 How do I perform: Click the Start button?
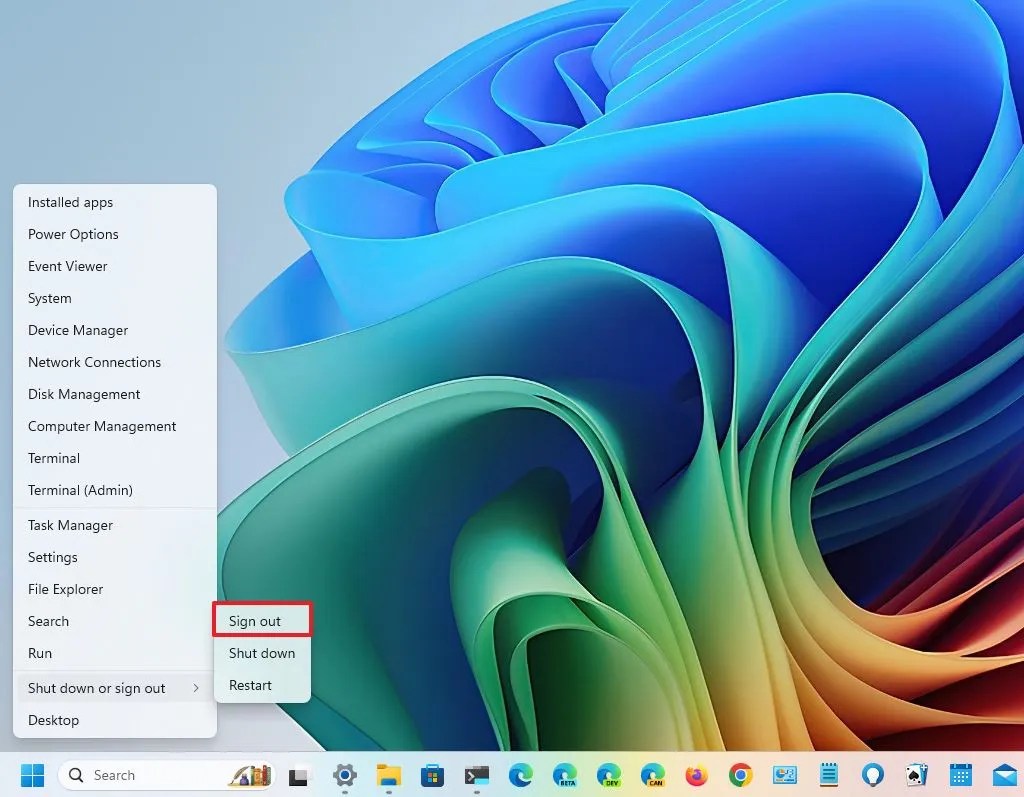pyautogui.click(x=33, y=775)
